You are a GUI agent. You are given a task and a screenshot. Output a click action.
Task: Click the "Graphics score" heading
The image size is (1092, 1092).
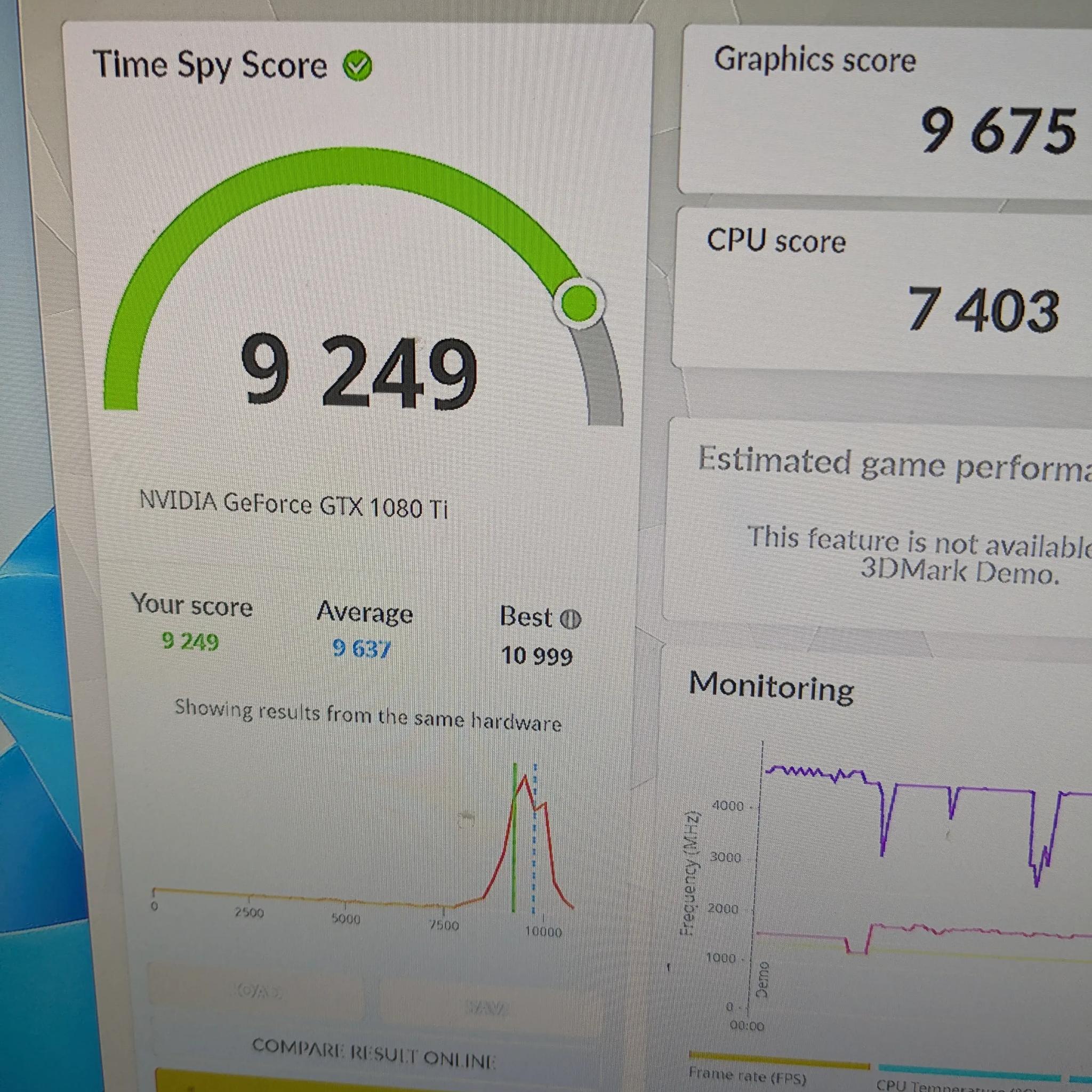[x=815, y=60]
